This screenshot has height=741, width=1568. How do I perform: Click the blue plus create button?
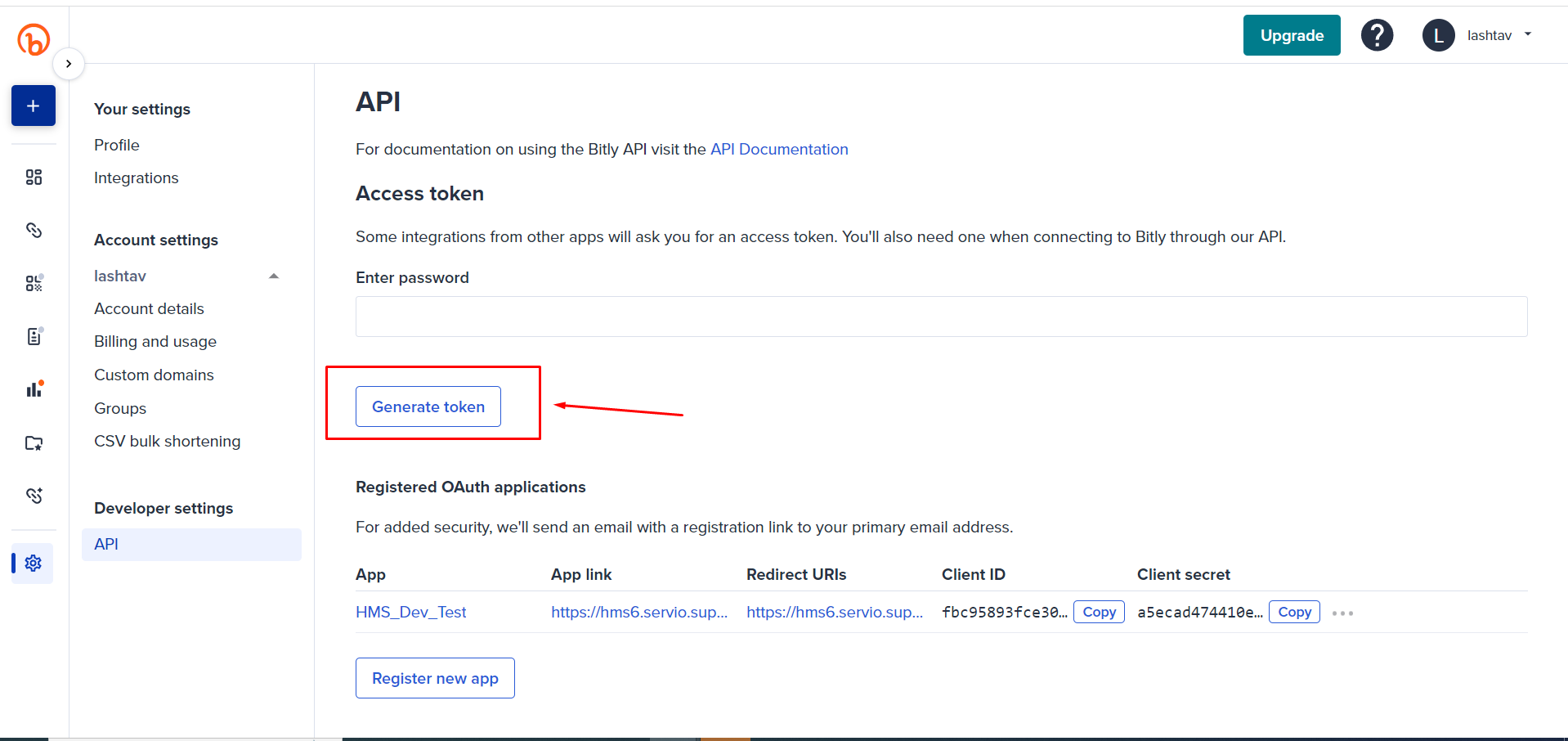tap(34, 106)
